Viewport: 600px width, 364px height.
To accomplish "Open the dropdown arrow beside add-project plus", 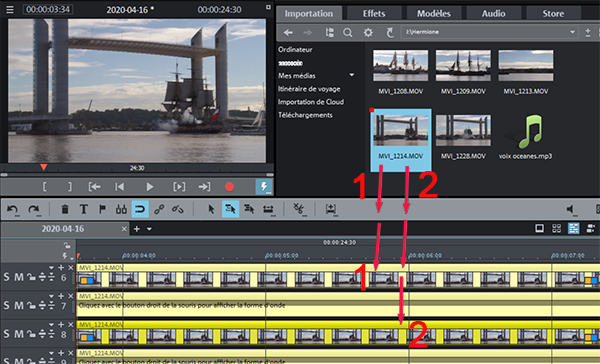I will coord(149,229).
